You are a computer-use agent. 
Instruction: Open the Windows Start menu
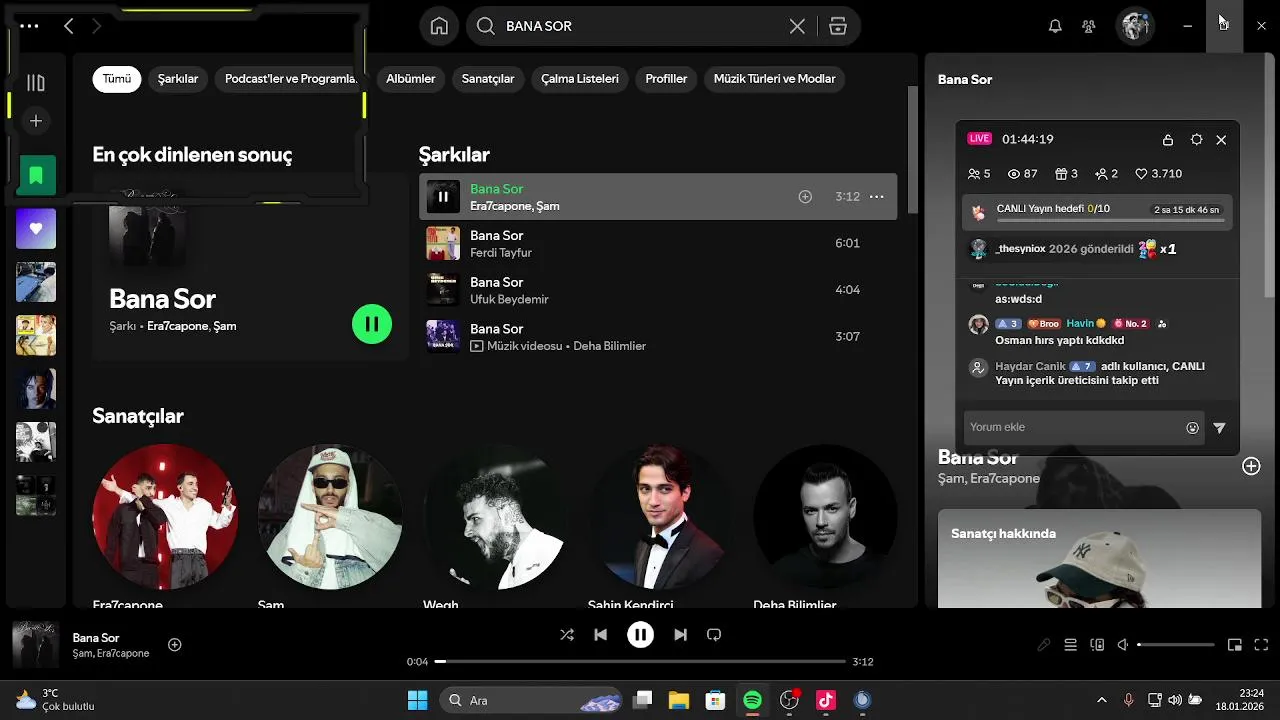pos(417,700)
